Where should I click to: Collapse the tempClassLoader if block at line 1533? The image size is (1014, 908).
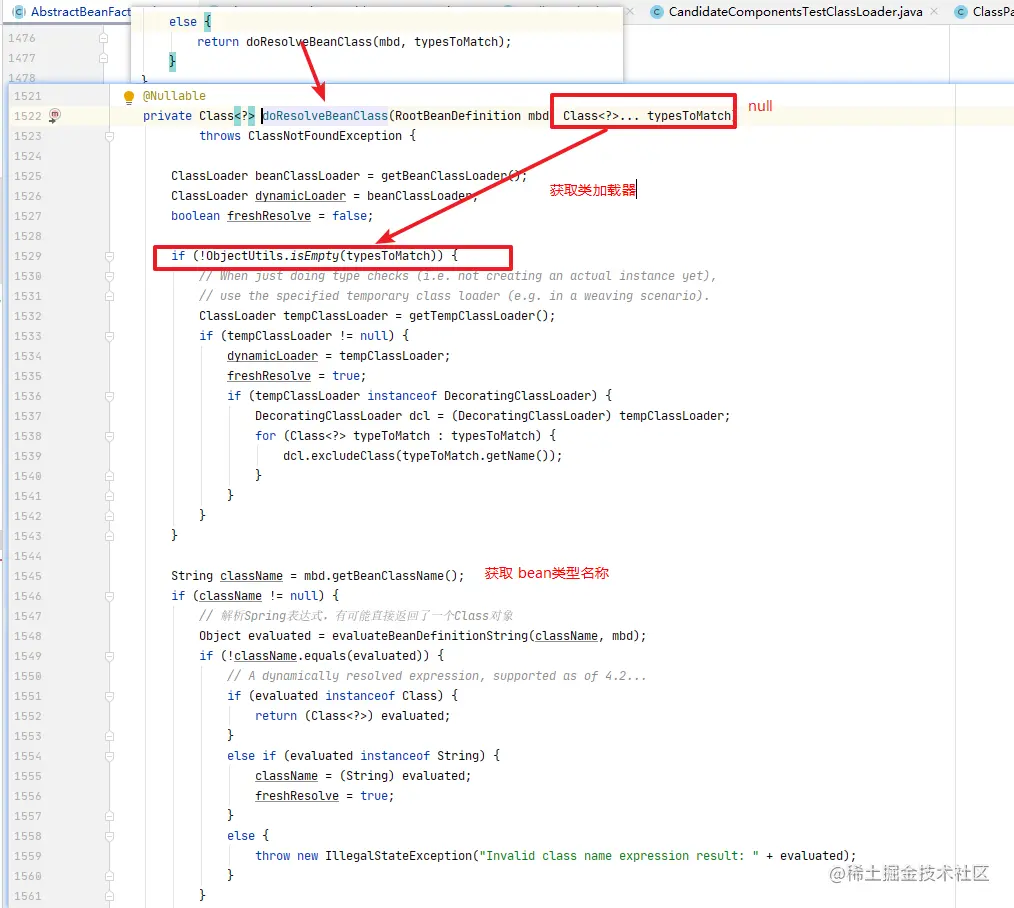(x=109, y=336)
